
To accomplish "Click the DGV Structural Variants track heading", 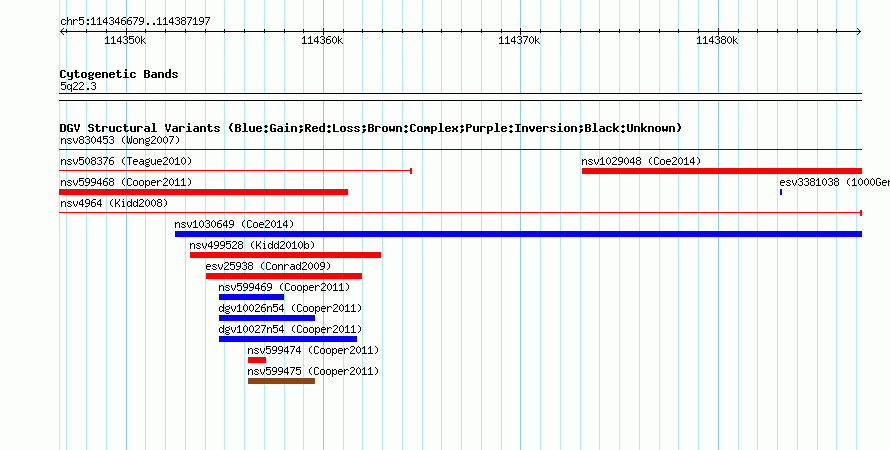I will coord(371,128).
